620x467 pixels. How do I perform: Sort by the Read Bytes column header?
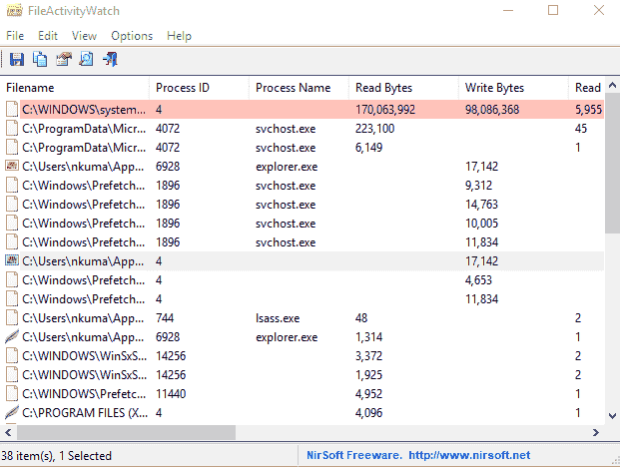(x=404, y=88)
